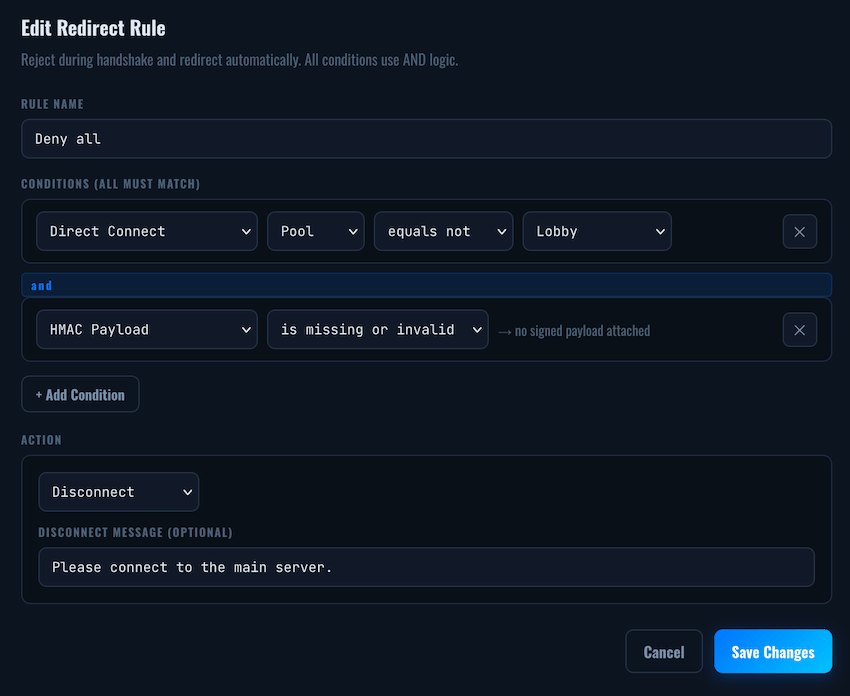
Task: Remove the Direct Connect Pool condition
Action: [x=800, y=231]
